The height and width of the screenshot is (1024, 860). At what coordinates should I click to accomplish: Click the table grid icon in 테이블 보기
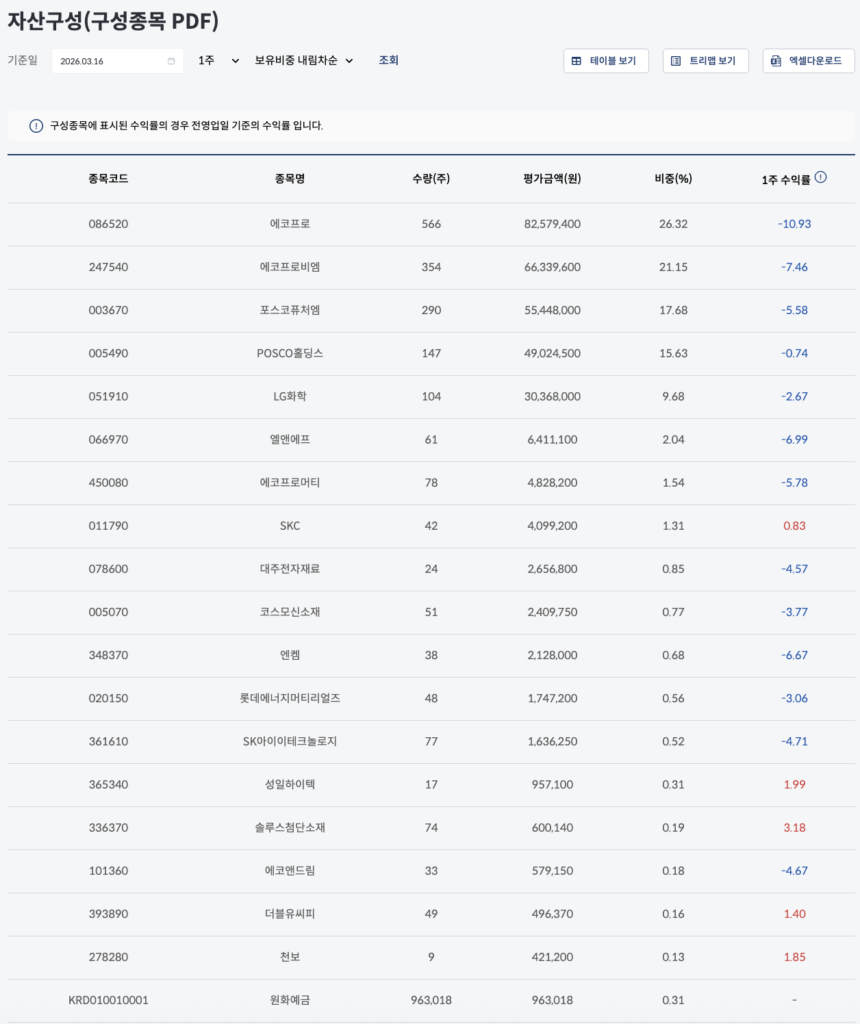click(577, 61)
